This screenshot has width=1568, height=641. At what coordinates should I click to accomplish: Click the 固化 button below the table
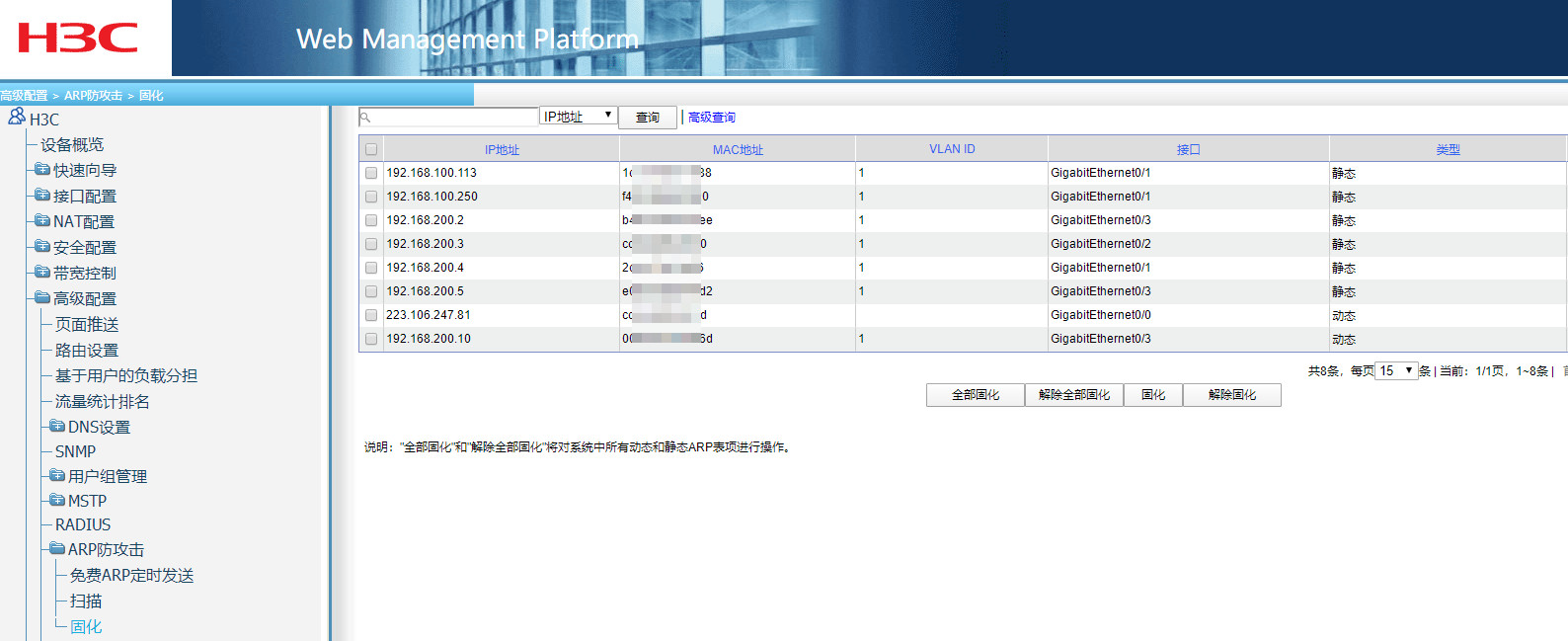(x=1153, y=395)
